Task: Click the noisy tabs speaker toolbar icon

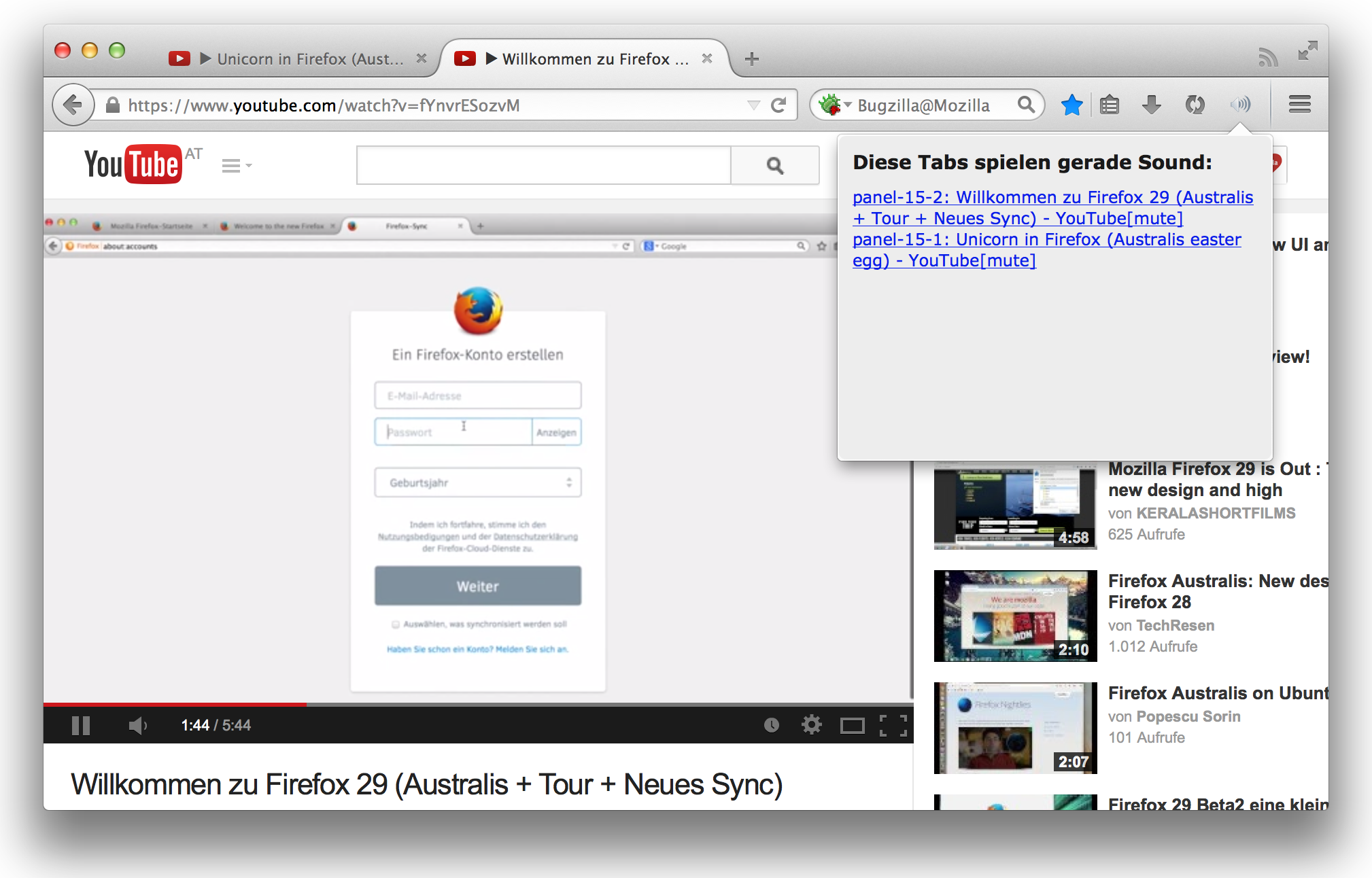Action: click(1240, 105)
